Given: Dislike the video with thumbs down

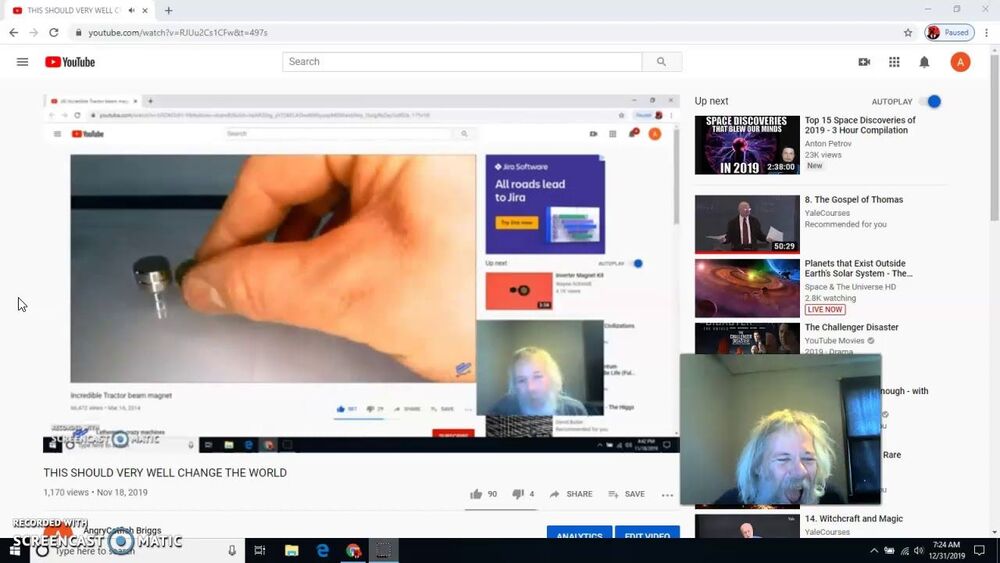Looking at the screenshot, I should (x=518, y=494).
